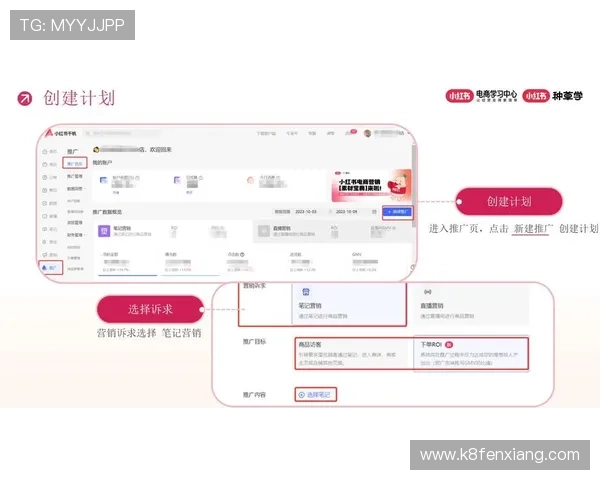The image size is (600, 480).
Task: Select the 曝光数 metric card
Action: 191,262
